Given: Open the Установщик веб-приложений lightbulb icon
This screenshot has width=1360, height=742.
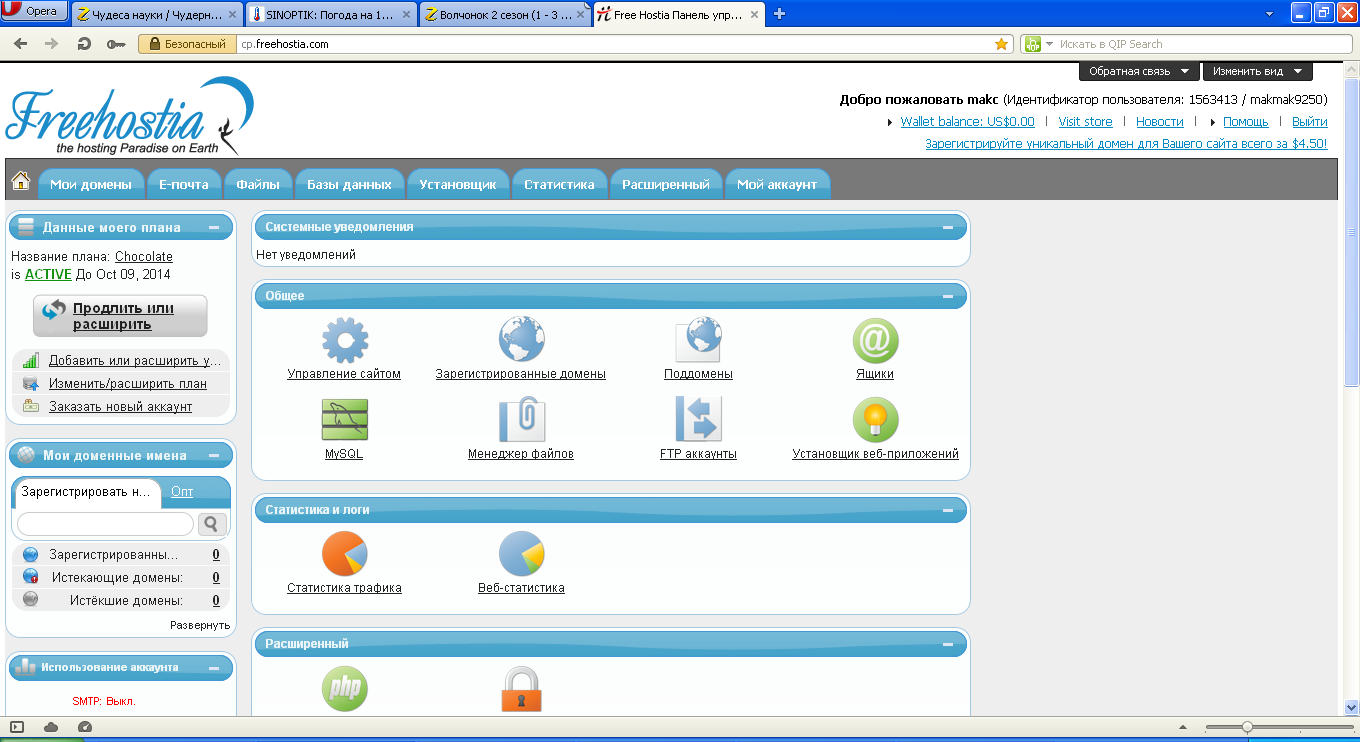Looking at the screenshot, I should click(875, 420).
